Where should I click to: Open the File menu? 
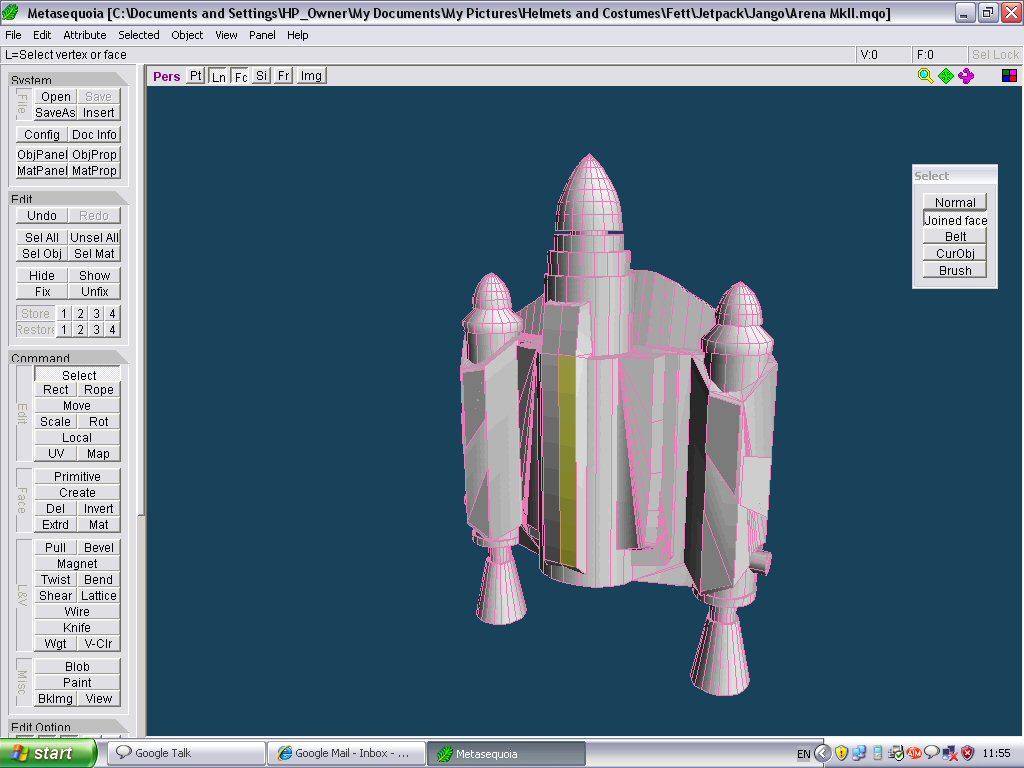[13, 35]
